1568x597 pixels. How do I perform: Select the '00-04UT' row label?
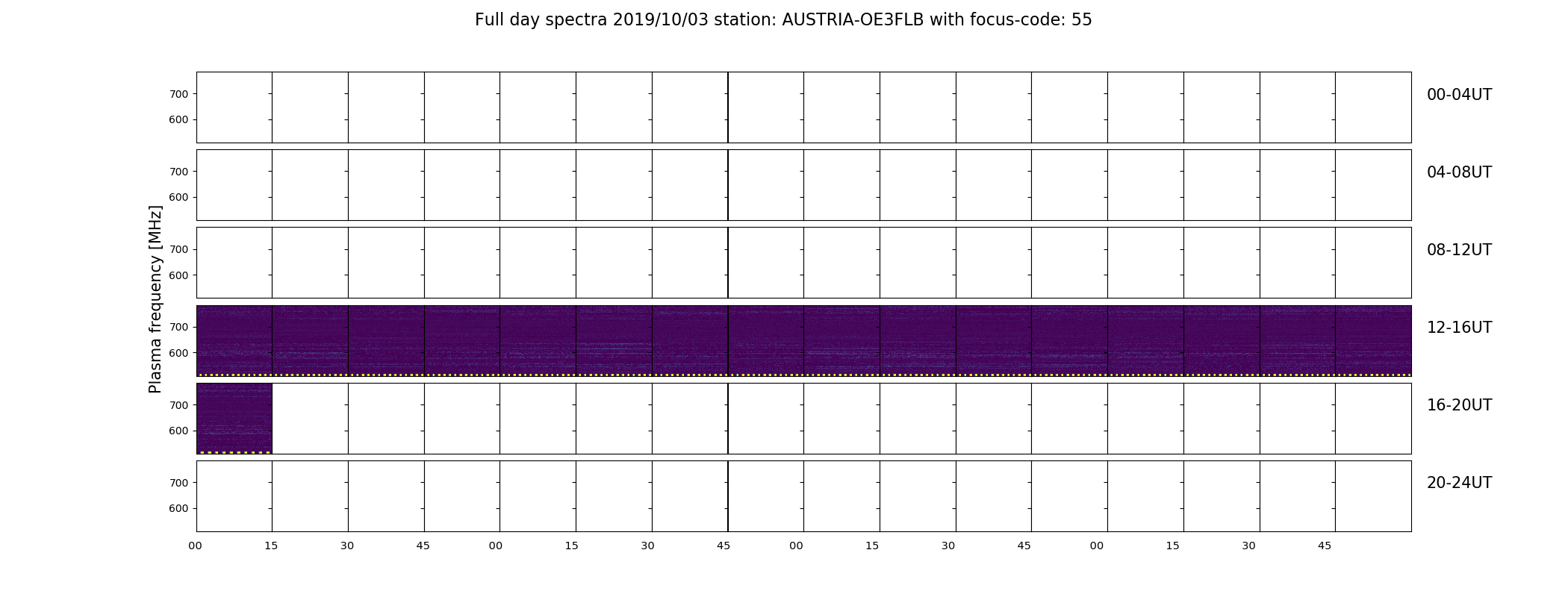[1459, 95]
